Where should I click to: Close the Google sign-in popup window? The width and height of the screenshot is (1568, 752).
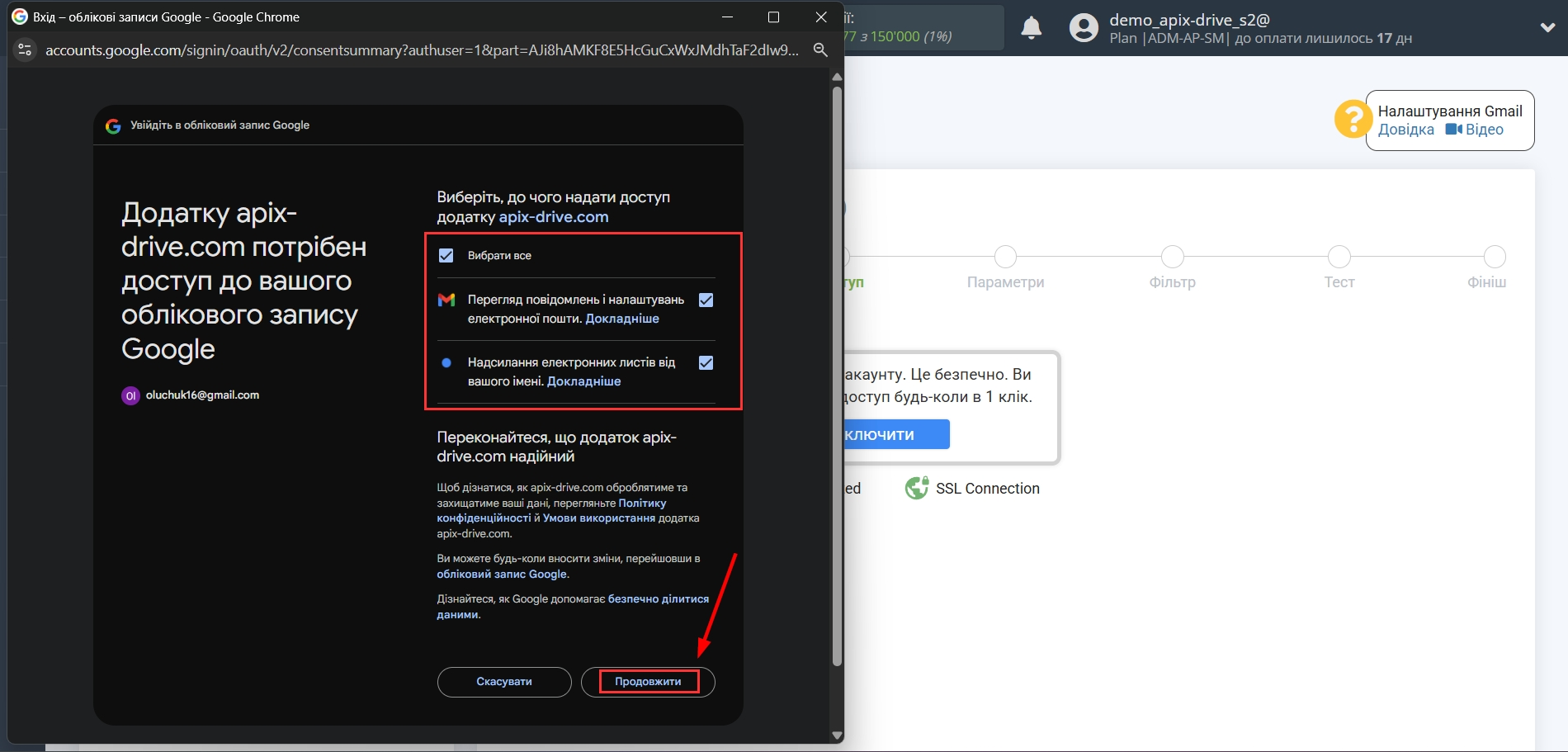pyautogui.click(x=821, y=17)
